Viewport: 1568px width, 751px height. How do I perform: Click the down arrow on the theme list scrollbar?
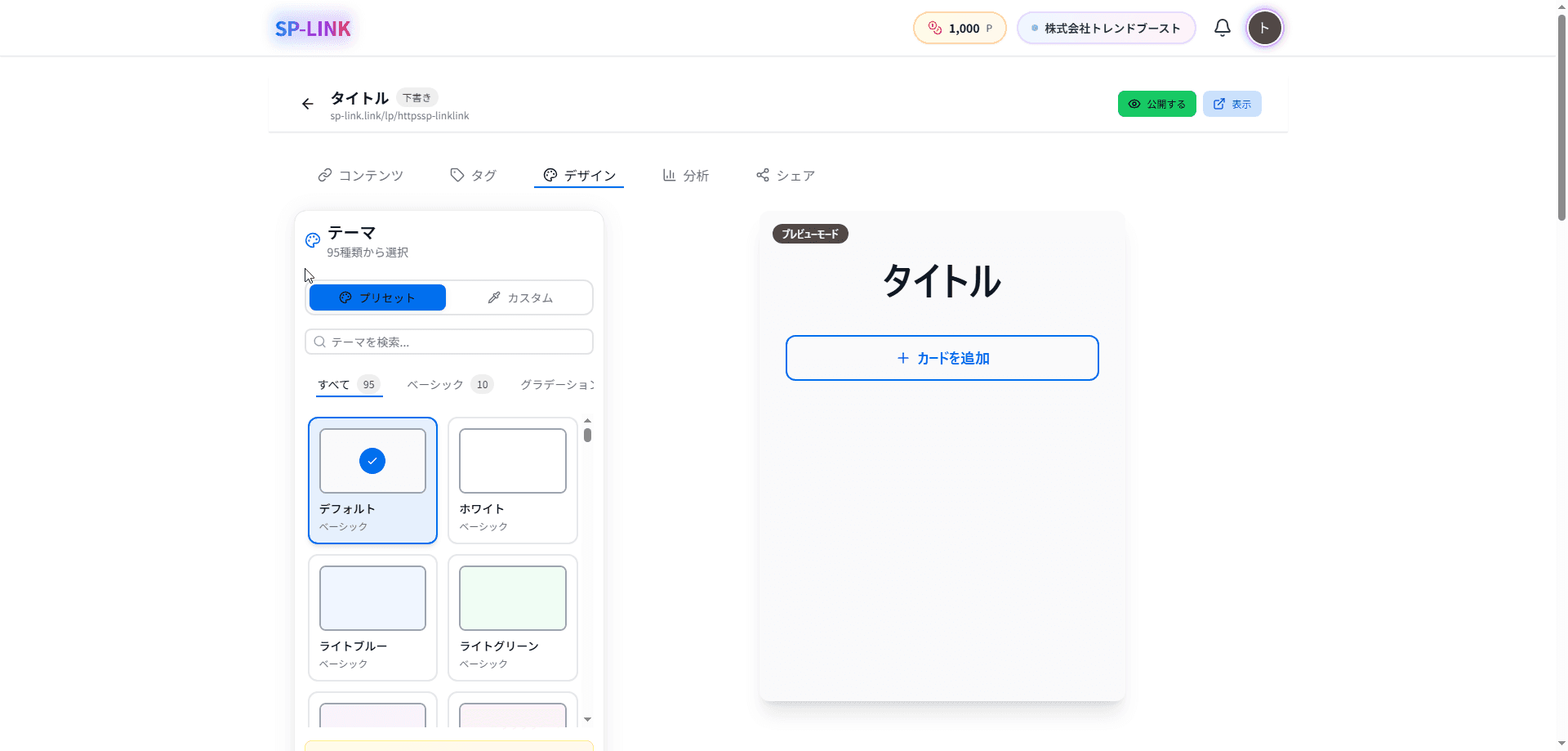(587, 718)
